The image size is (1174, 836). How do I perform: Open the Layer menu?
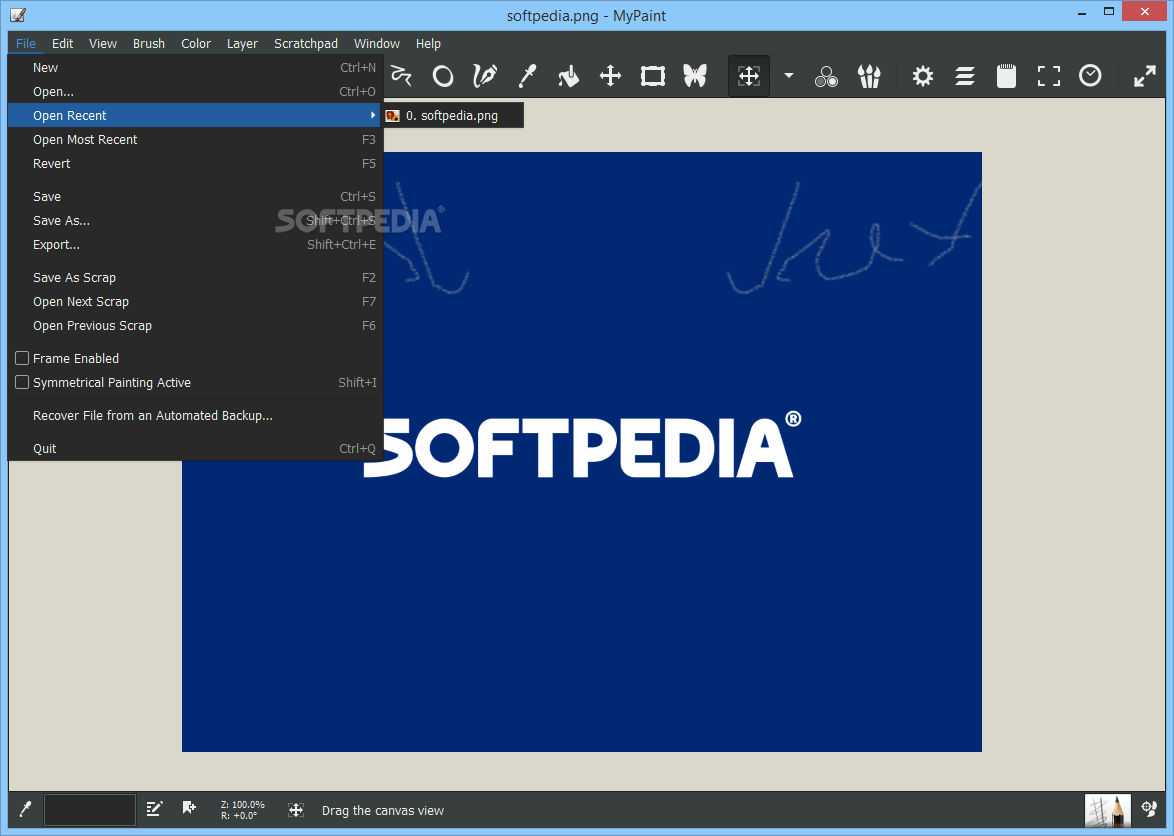tap(242, 43)
